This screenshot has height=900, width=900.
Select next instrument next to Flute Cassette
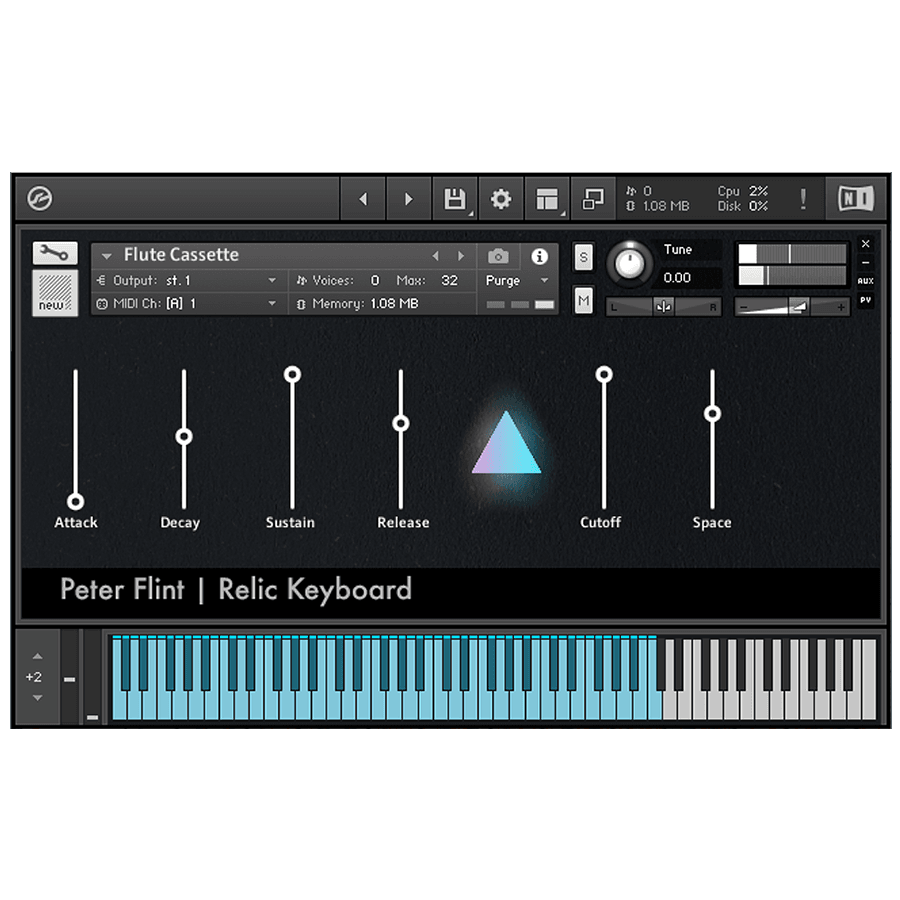[x=460, y=256]
